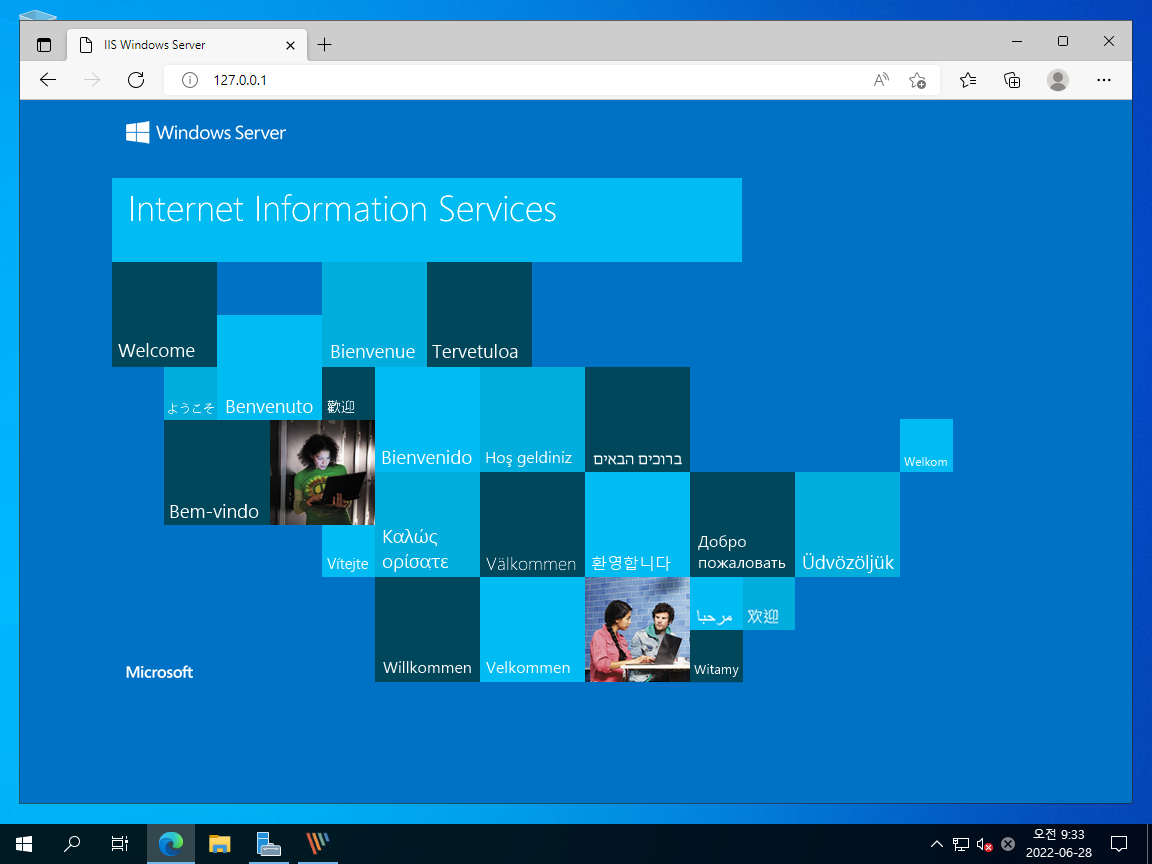This screenshot has width=1152, height=864.
Task: Click the Microsoft logo text
Action: [x=159, y=672]
